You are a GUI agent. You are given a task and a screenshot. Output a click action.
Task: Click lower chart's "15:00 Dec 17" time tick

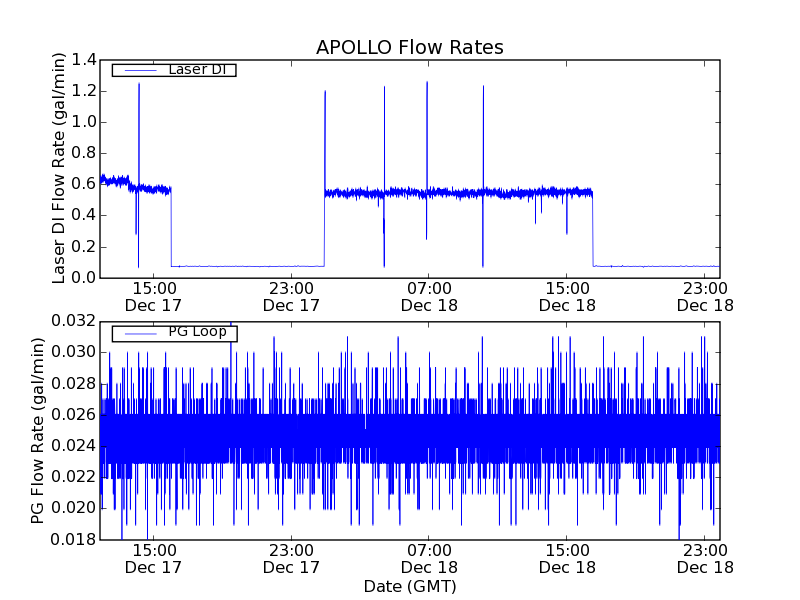click(x=153, y=559)
